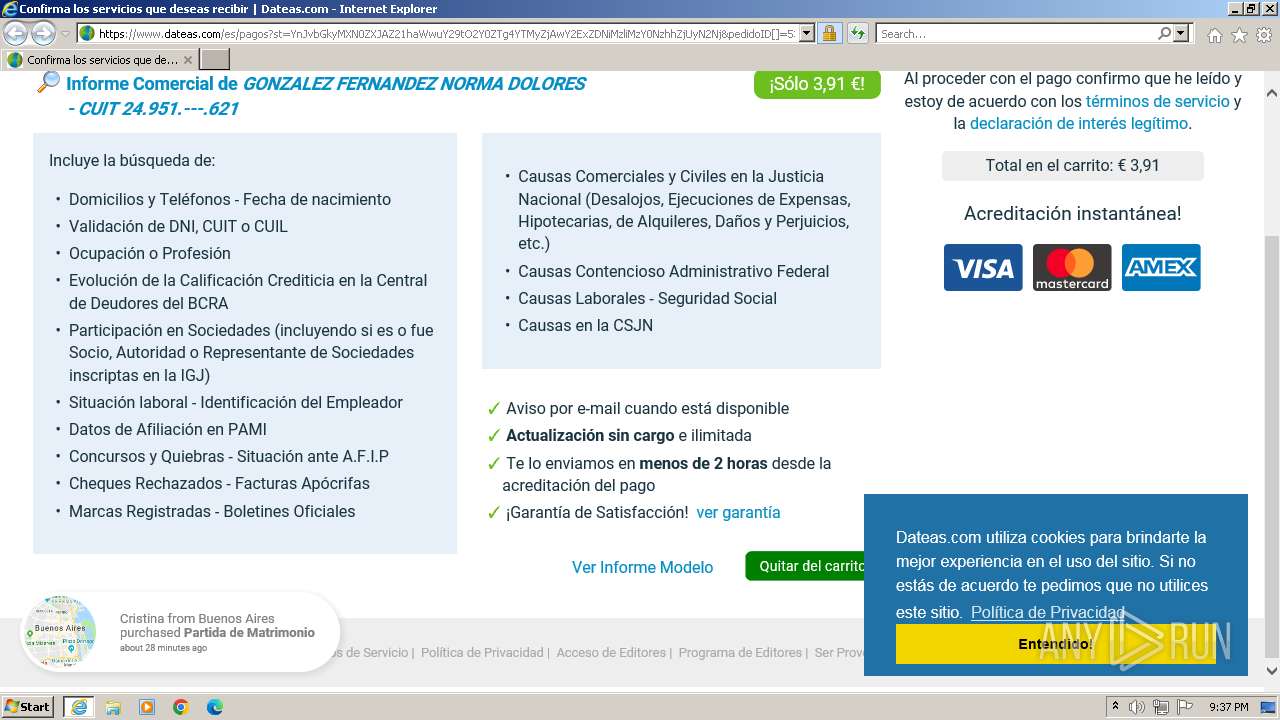
Task: Click the security lock icon
Action: point(829,34)
